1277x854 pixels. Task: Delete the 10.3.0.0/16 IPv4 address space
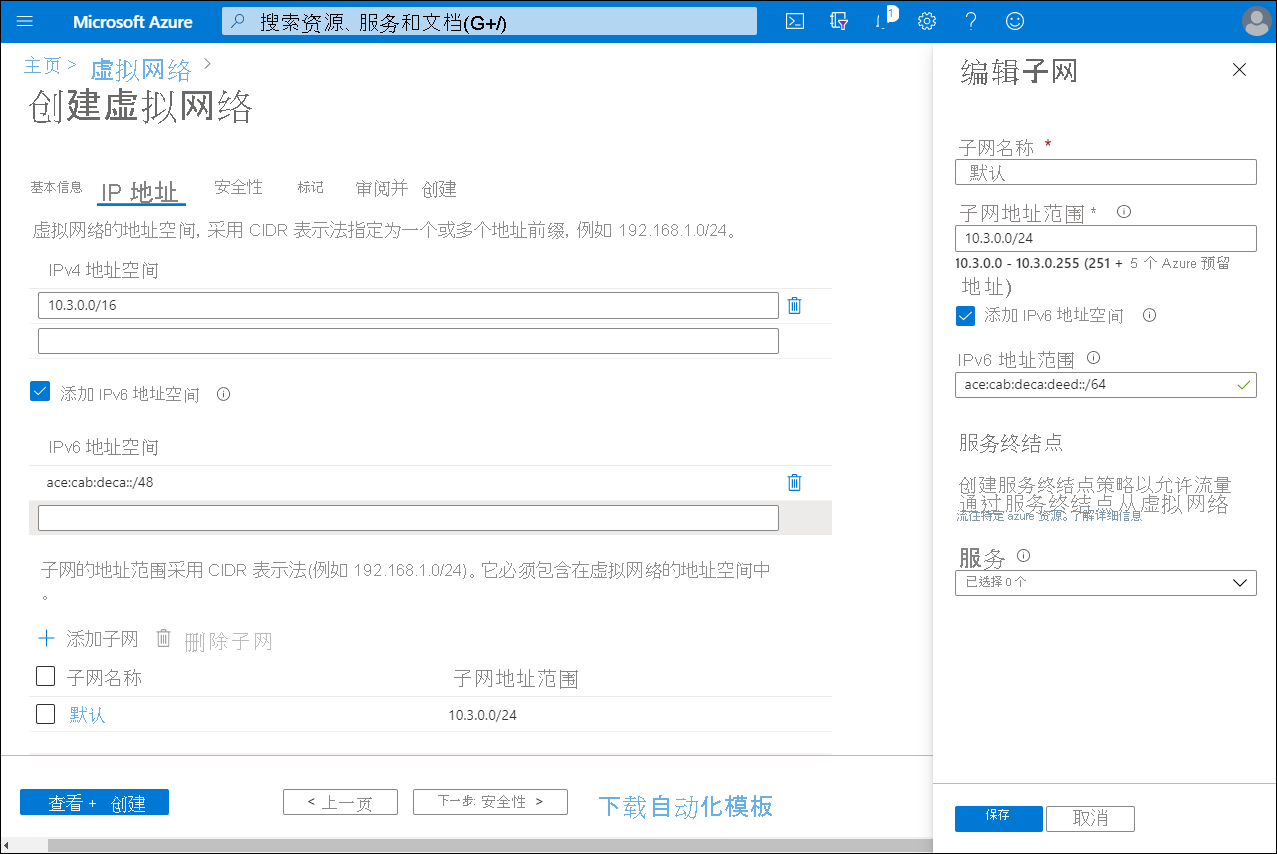pos(794,305)
